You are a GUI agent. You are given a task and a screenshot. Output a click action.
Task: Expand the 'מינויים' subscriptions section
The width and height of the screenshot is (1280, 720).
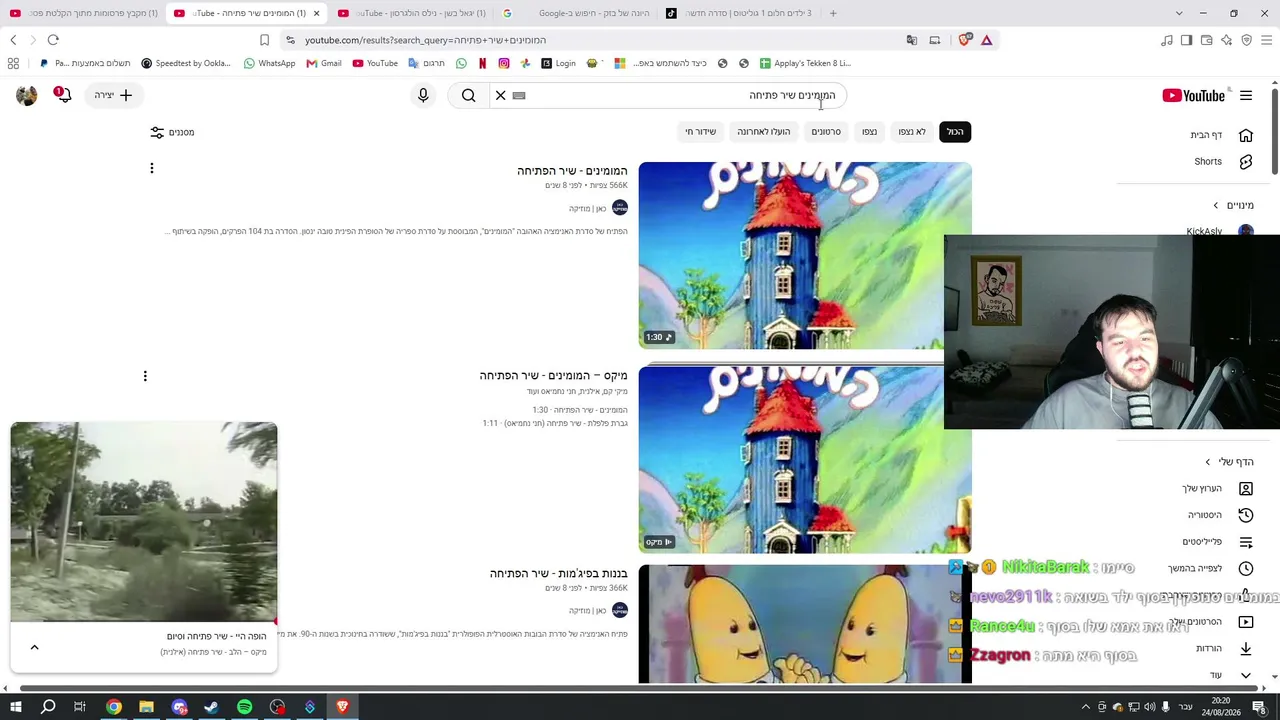pos(1233,205)
